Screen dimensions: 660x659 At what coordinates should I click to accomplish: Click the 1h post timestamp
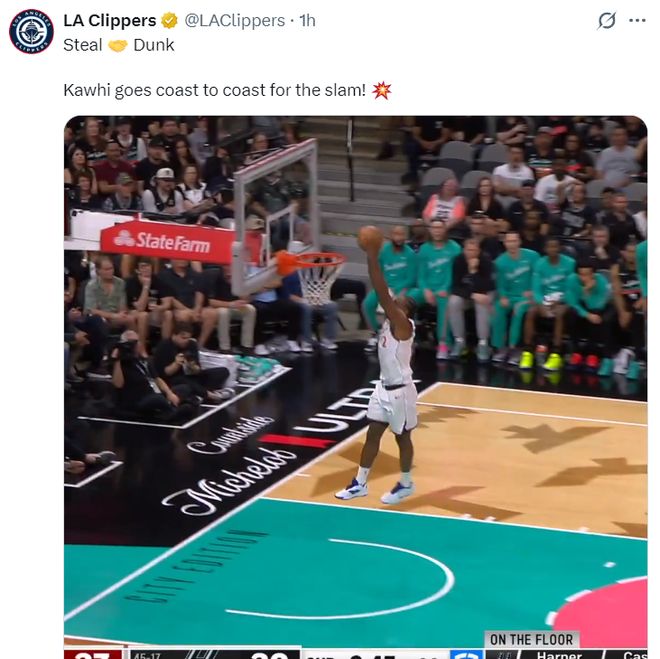pos(307,21)
